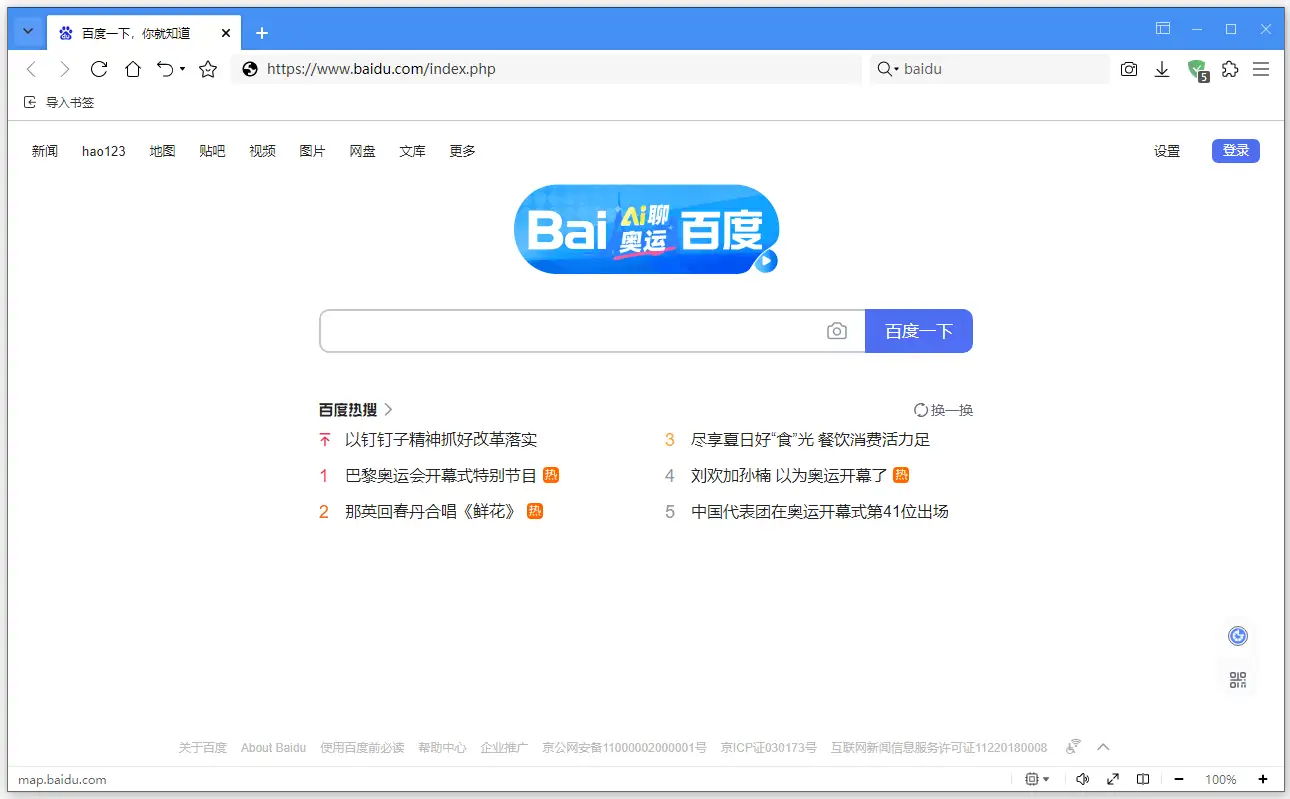The width and height of the screenshot is (1290, 799).
Task: Open the green shield ad blocker icon
Action: click(1197, 69)
